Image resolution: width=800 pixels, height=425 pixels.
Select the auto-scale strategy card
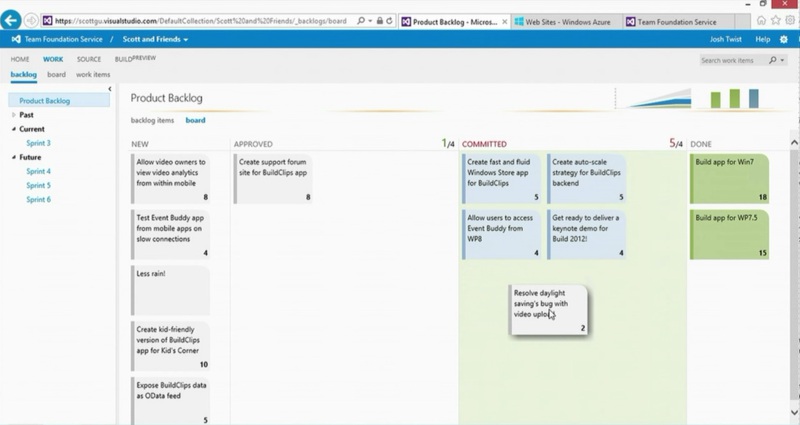pyautogui.click(x=586, y=179)
